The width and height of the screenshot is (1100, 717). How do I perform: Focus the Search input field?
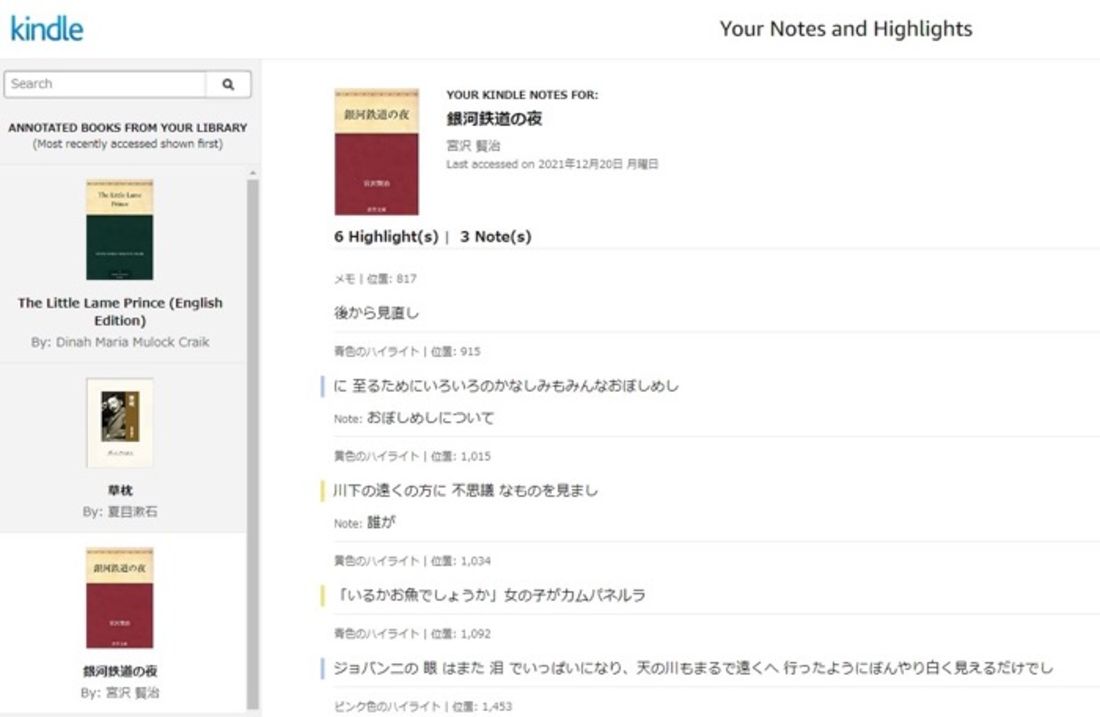tap(105, 84)
